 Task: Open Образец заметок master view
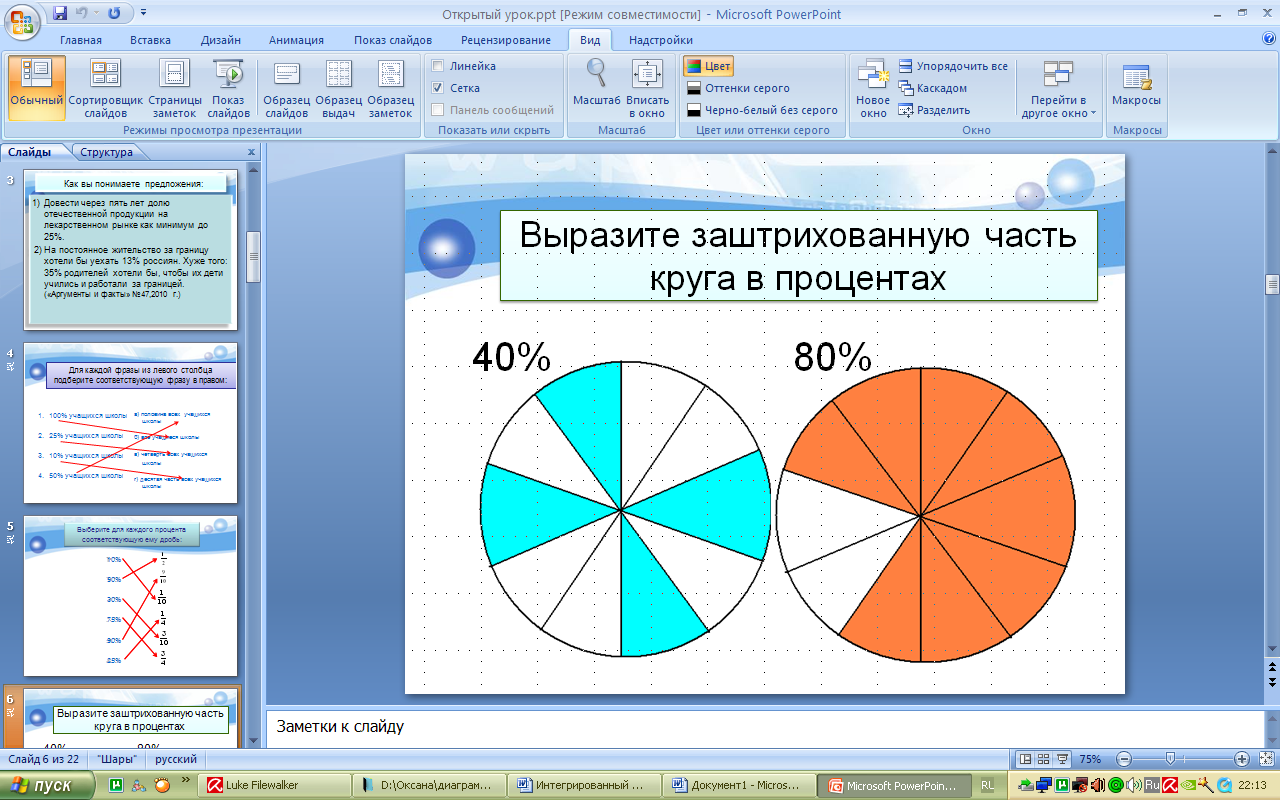coord(390,88)
